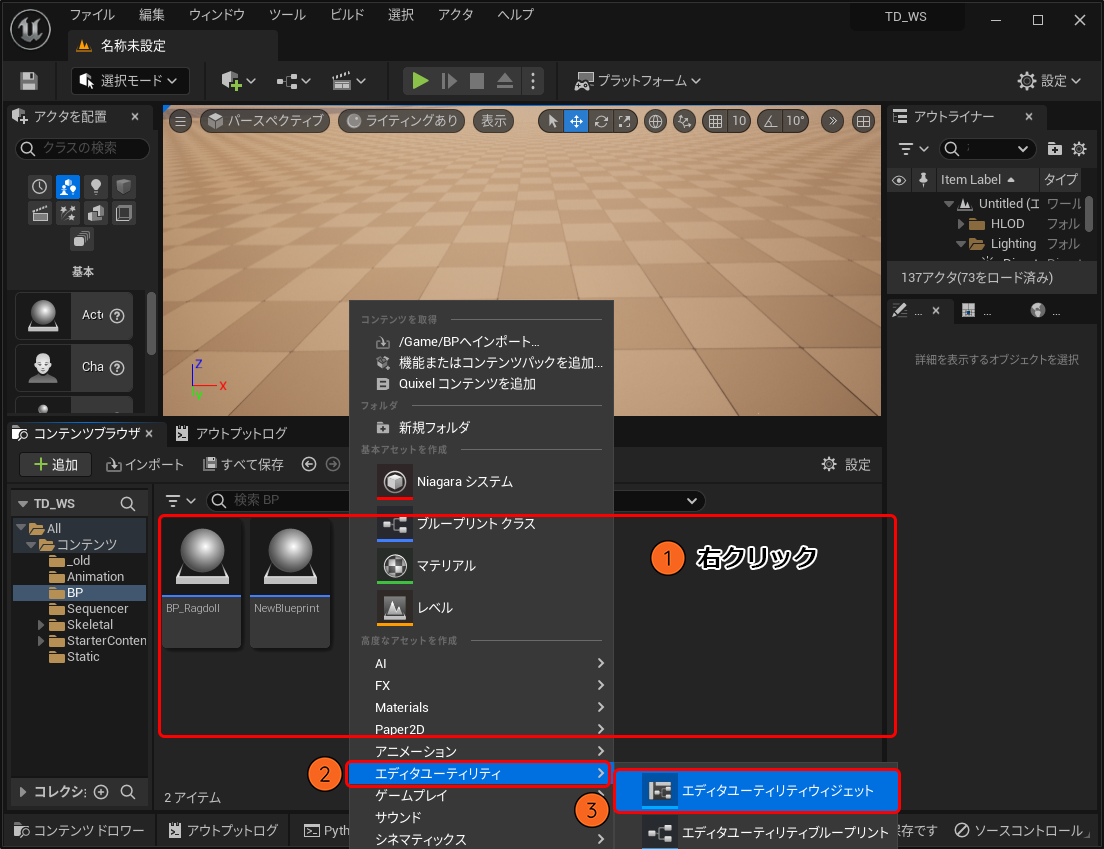This screenshot has width=1104, height=849.
Task: Click the rotate gizmo tool icon
Action: click(601, 121)
